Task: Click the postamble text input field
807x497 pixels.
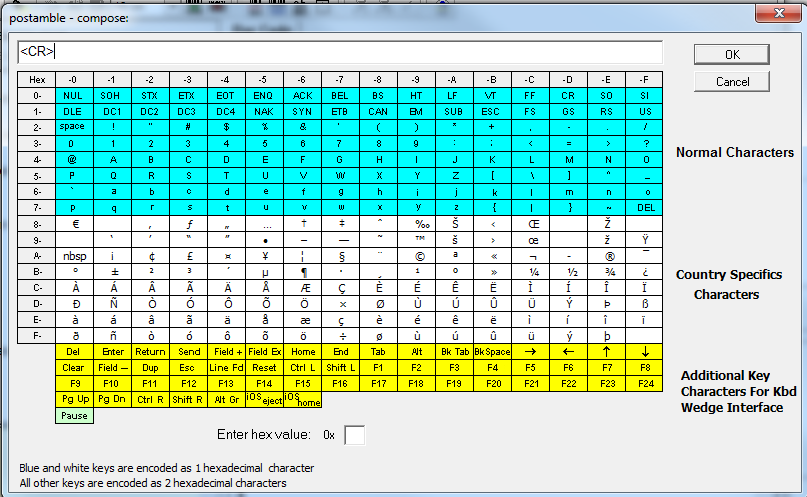Action: (340, 52)
